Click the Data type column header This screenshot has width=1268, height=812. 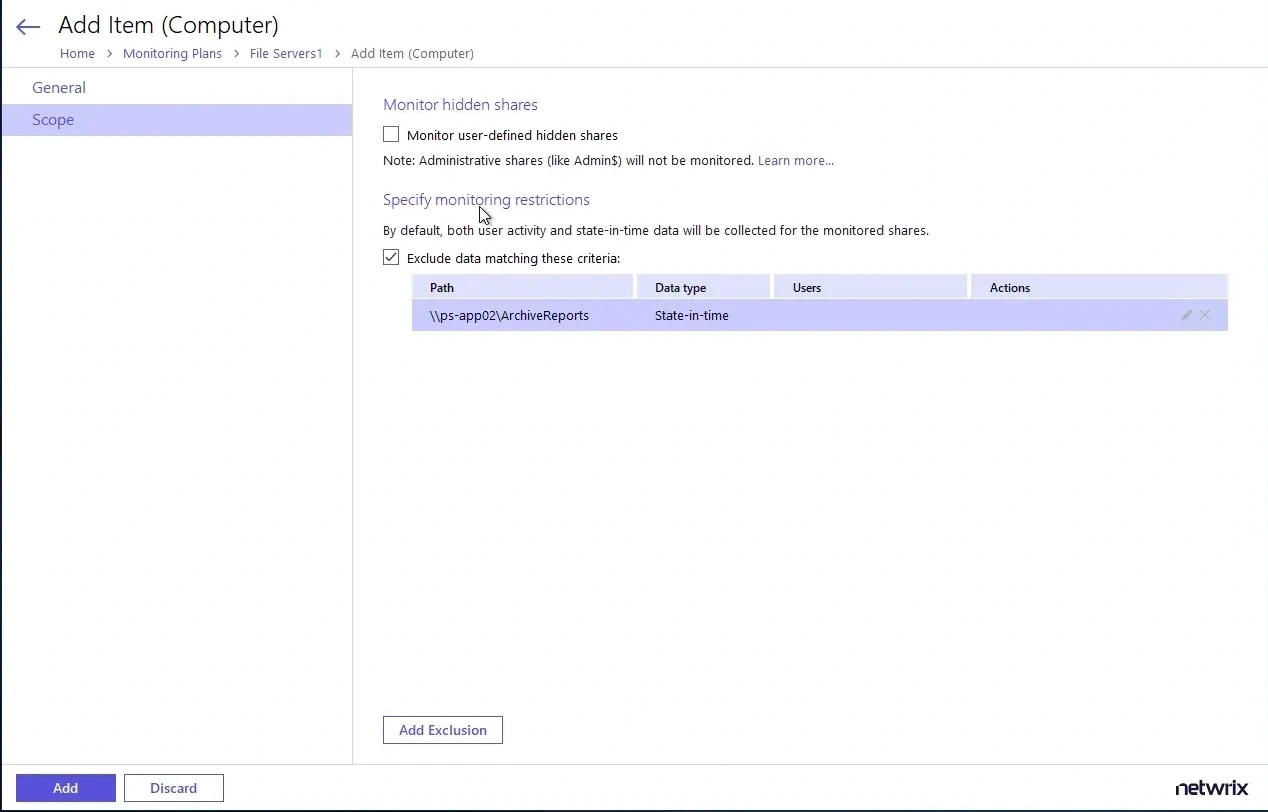(x=680, y=287)
